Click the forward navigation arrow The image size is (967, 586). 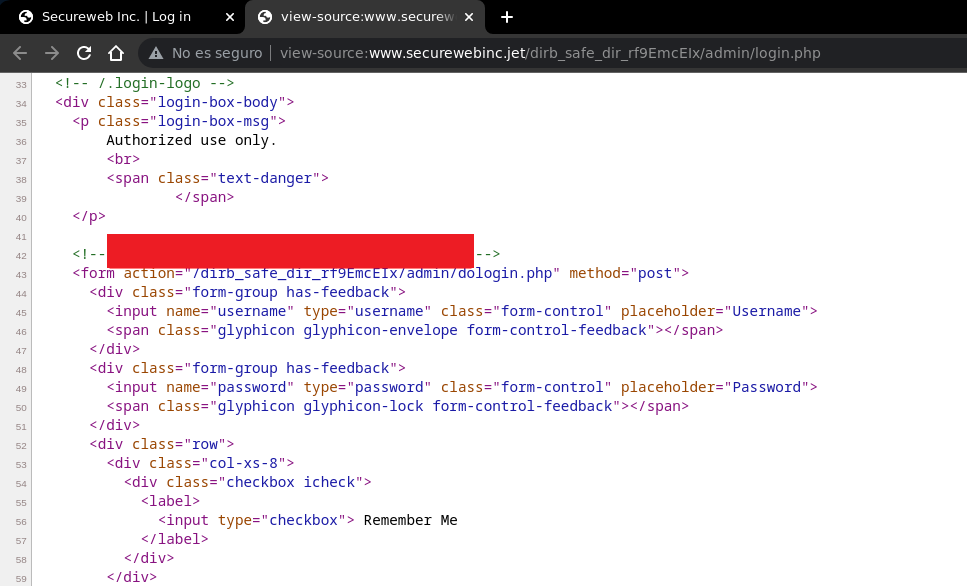(x=52, y=53)
